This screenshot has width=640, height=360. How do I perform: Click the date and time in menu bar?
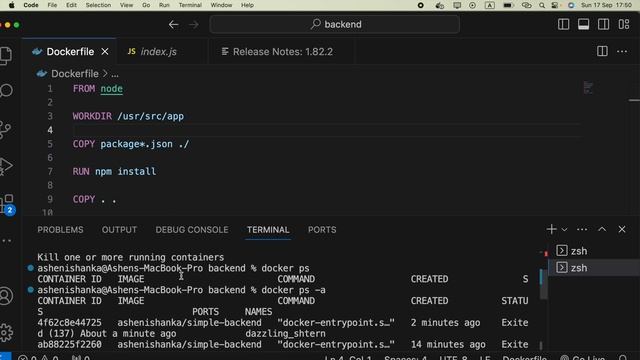click(x=606, y=5)
